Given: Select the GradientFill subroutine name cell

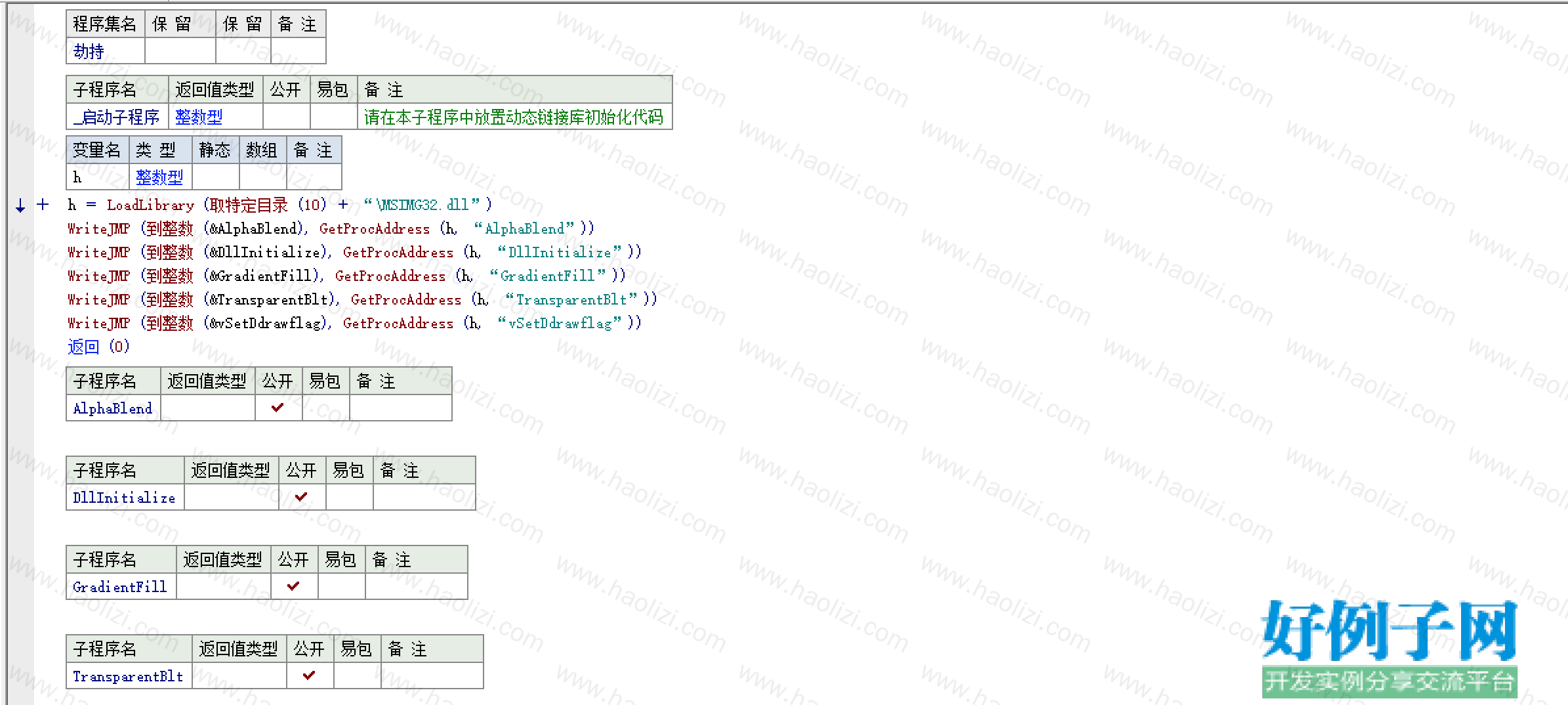Looking at the screenshot, I should pos(121,586).
